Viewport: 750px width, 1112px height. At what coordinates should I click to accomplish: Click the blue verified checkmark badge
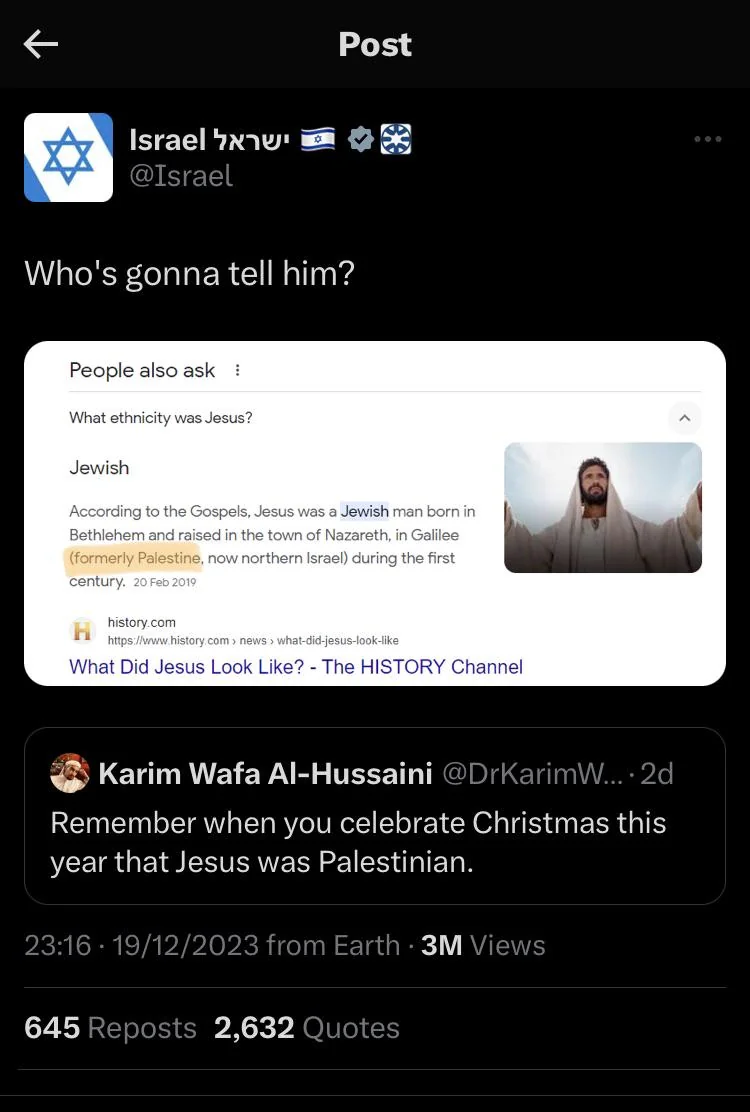[361, 140]
